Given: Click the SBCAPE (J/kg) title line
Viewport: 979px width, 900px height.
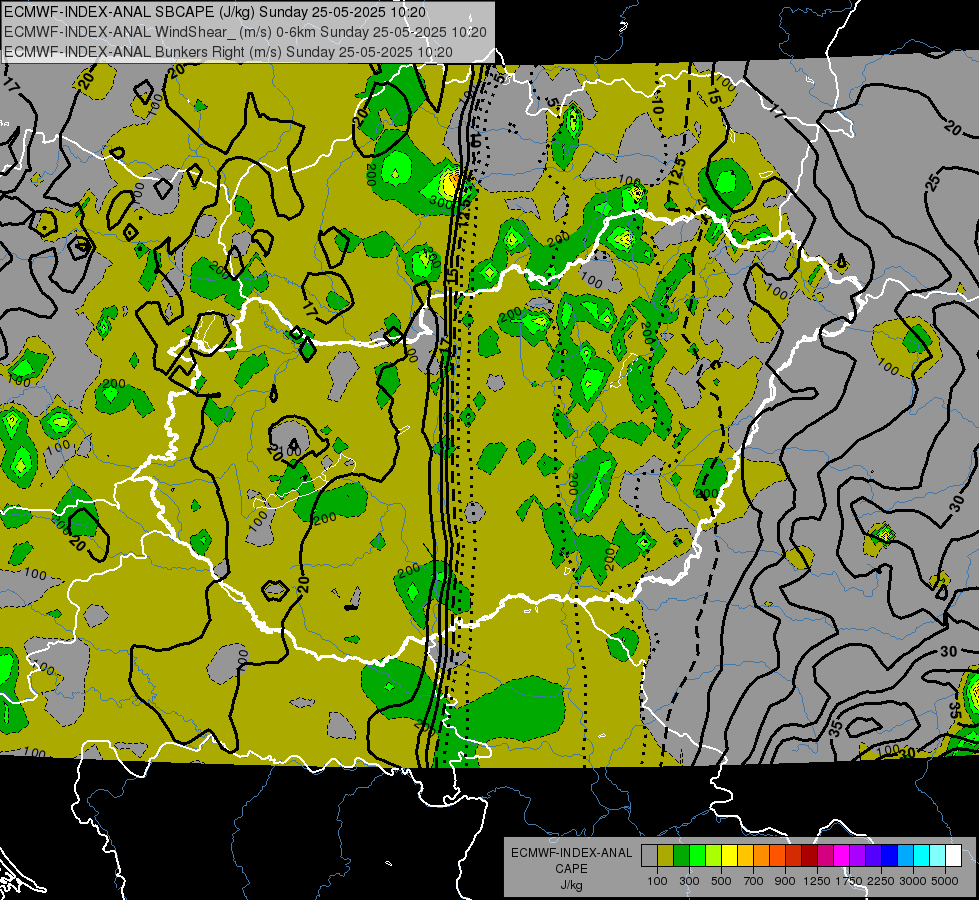Looking at the screenshot, I should pyautogui.click(x=215, y=12).
